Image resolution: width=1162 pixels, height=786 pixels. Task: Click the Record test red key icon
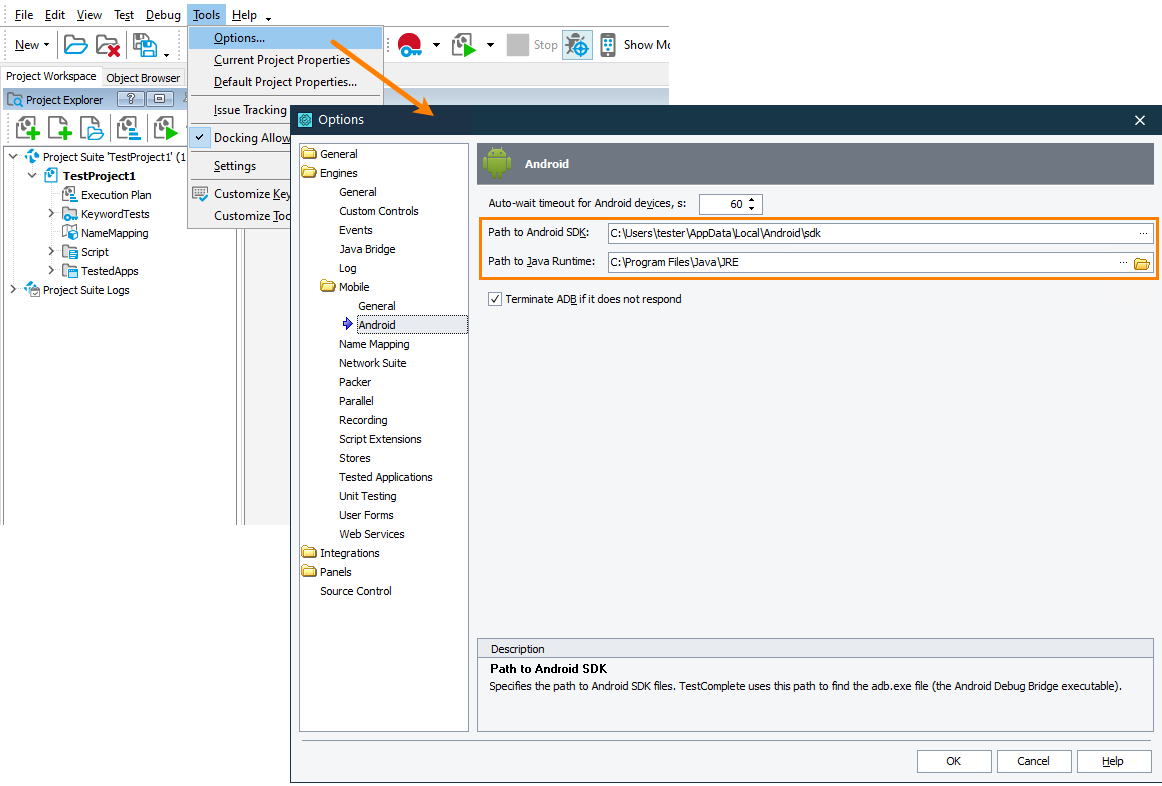410,45
